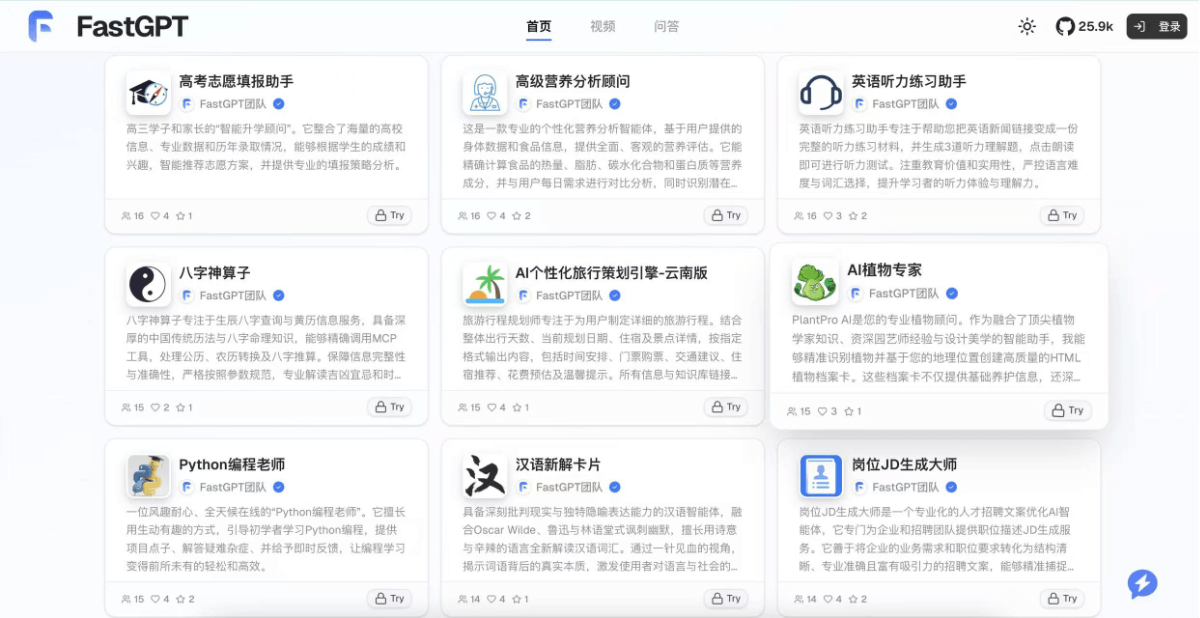Click the 登录 button
This screenshot has width=1200, height=618.
click(x=1156, y=26)
